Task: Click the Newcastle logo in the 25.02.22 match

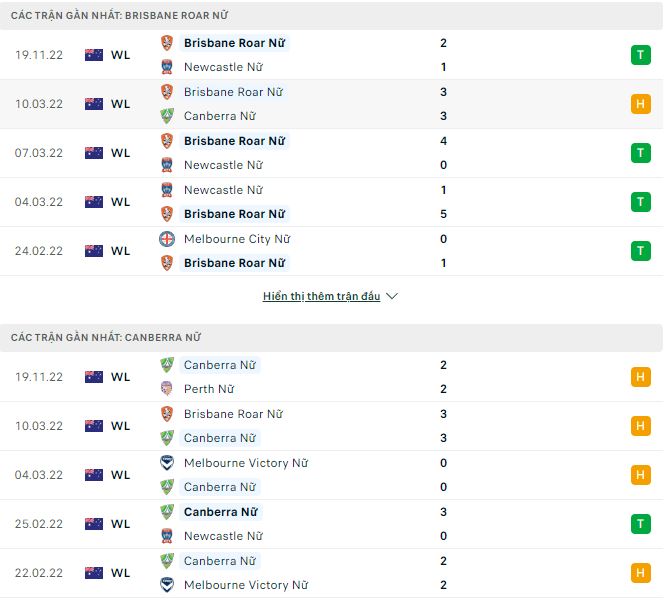Action: (x=167, y=536)
